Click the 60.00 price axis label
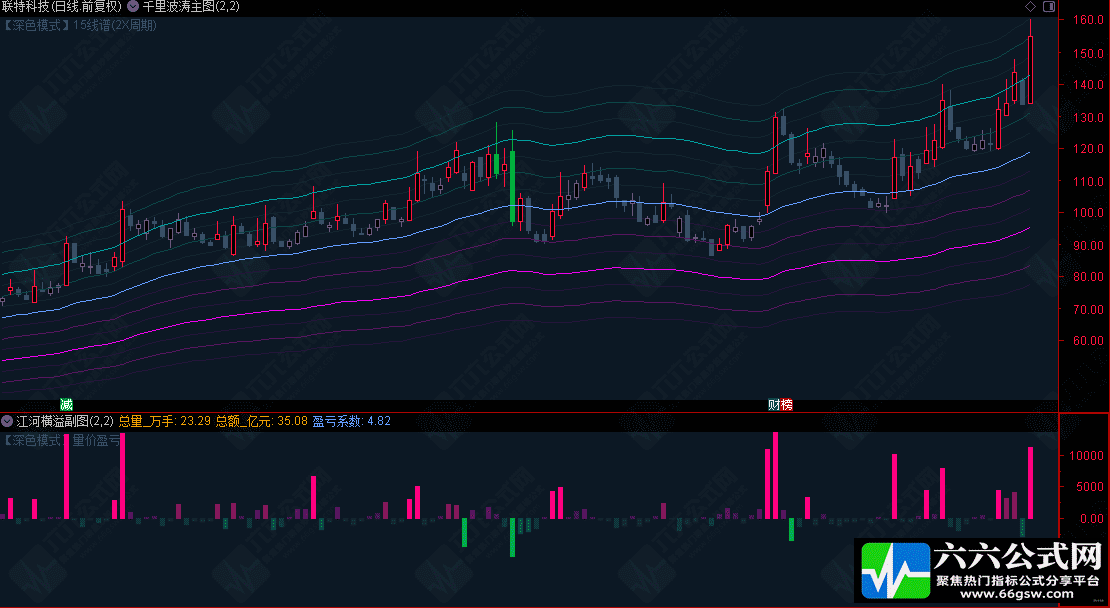The height and width of the screenshot is (608, 1110). point(1088,340)
